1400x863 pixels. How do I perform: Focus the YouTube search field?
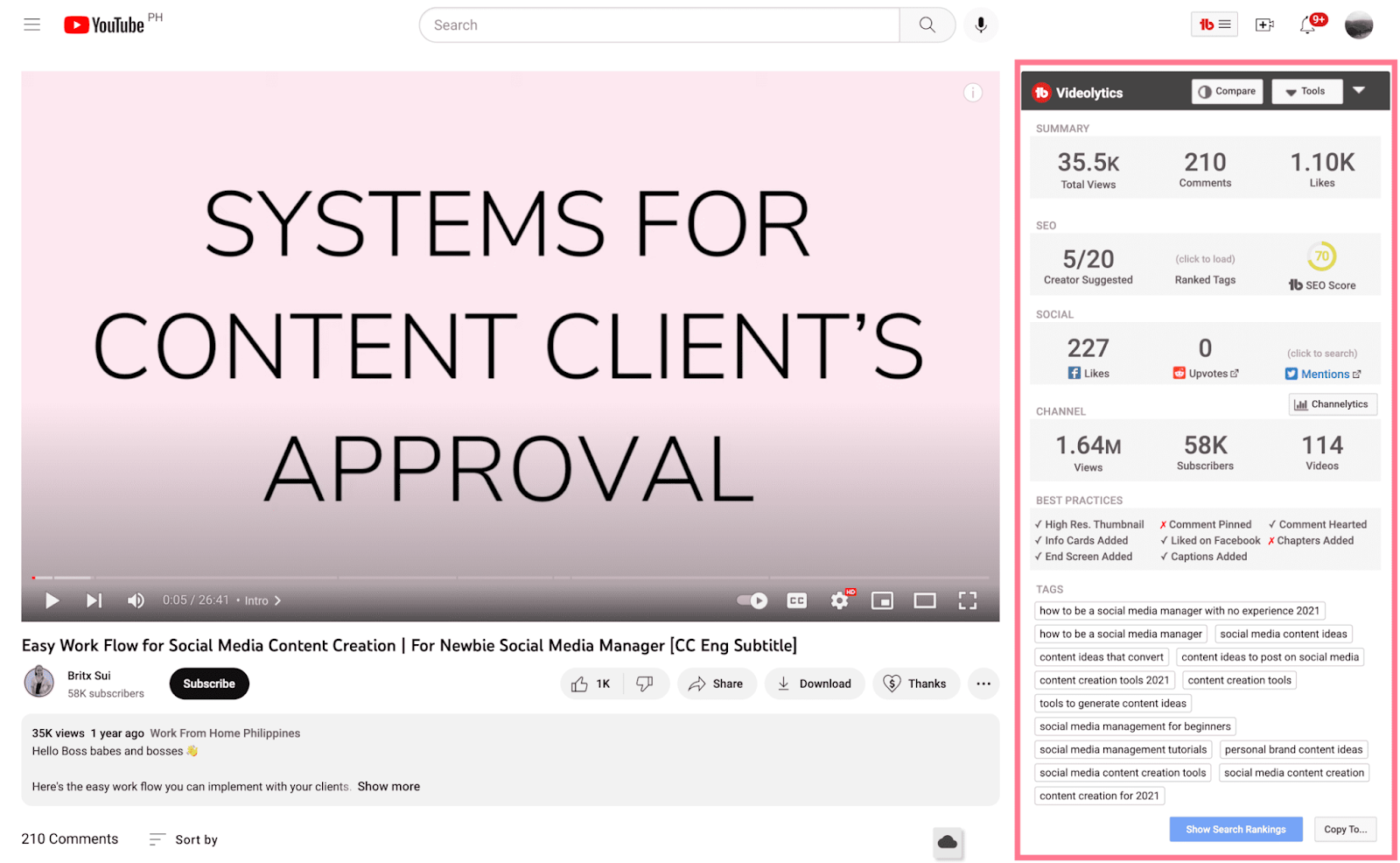(x=660, y=25)
